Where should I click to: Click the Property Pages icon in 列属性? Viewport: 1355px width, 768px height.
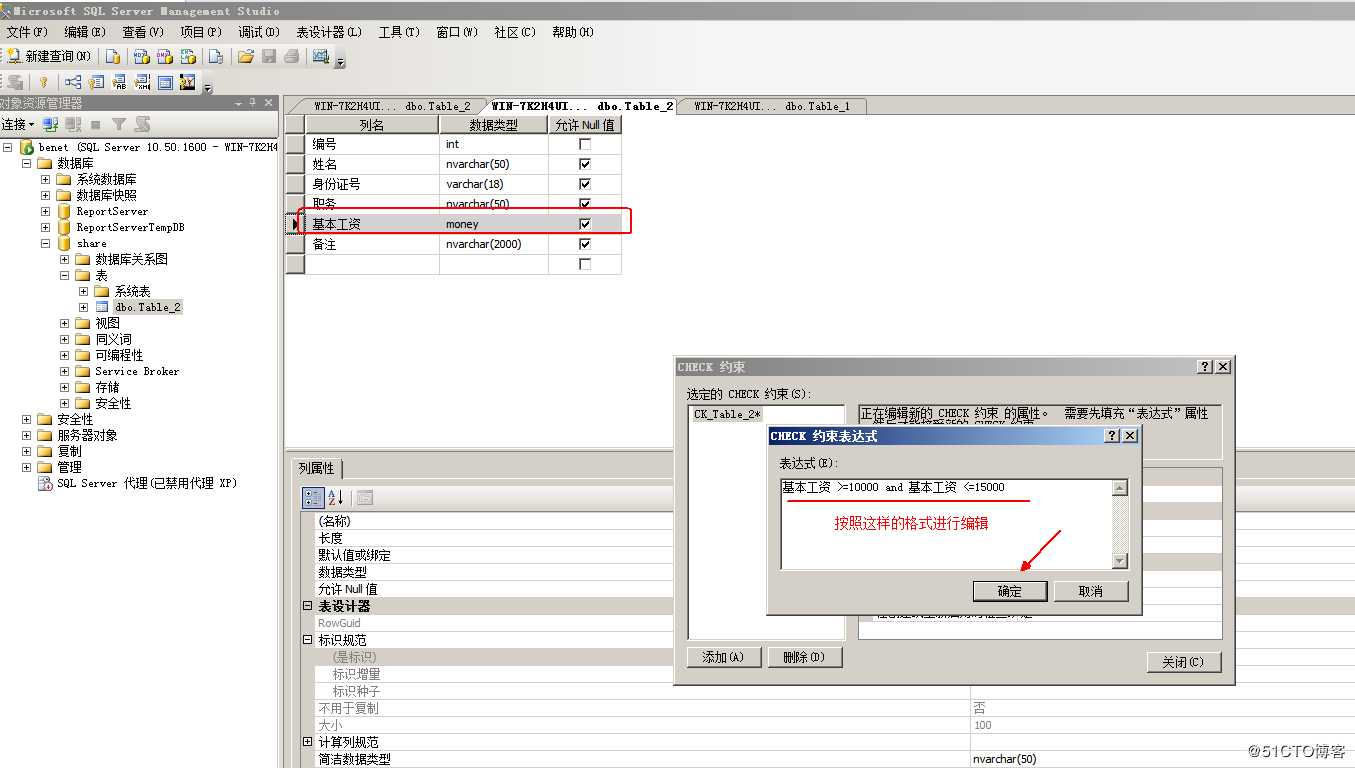[365, 497]
